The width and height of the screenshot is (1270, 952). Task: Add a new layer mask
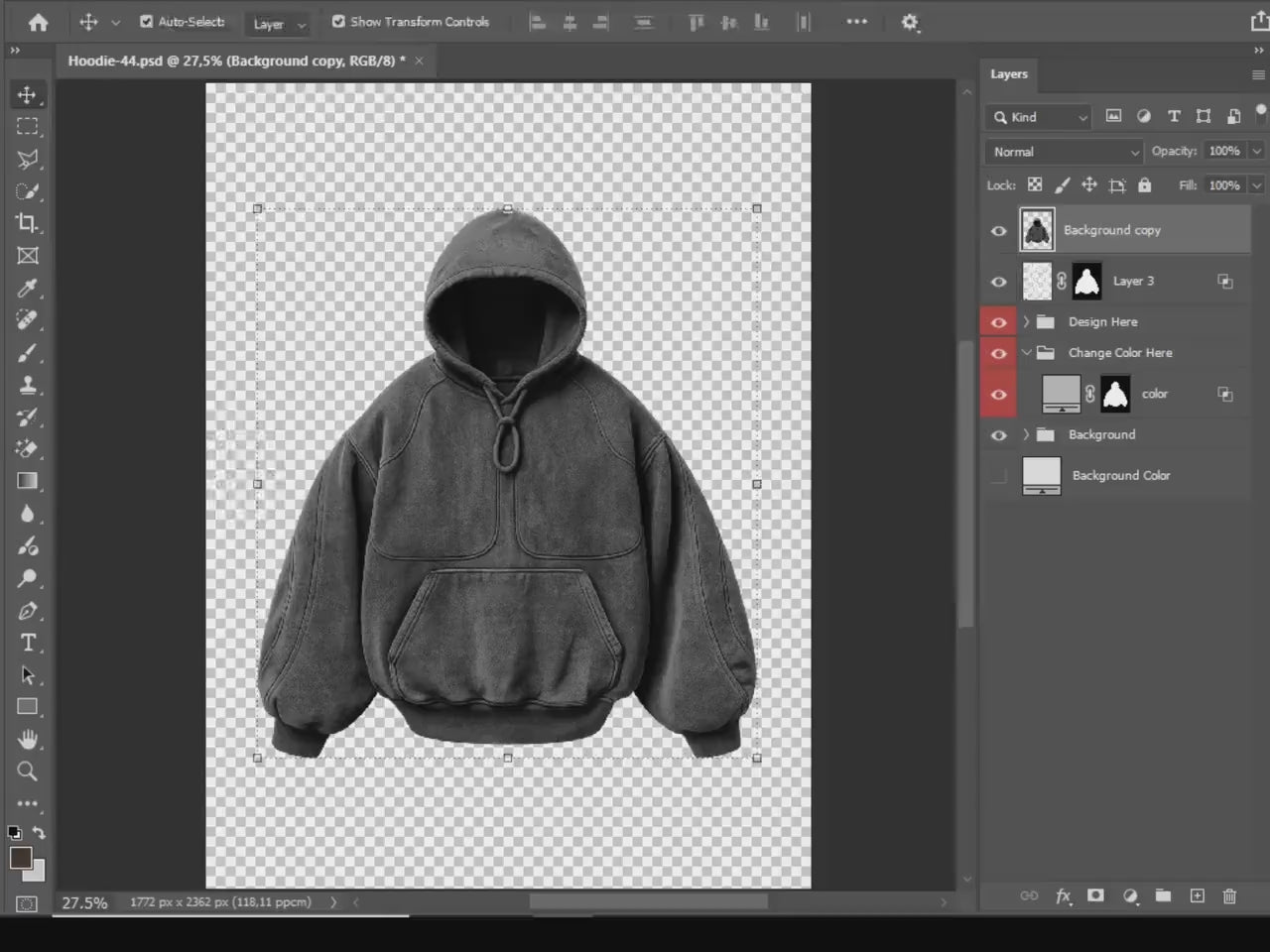[1095, 895]
